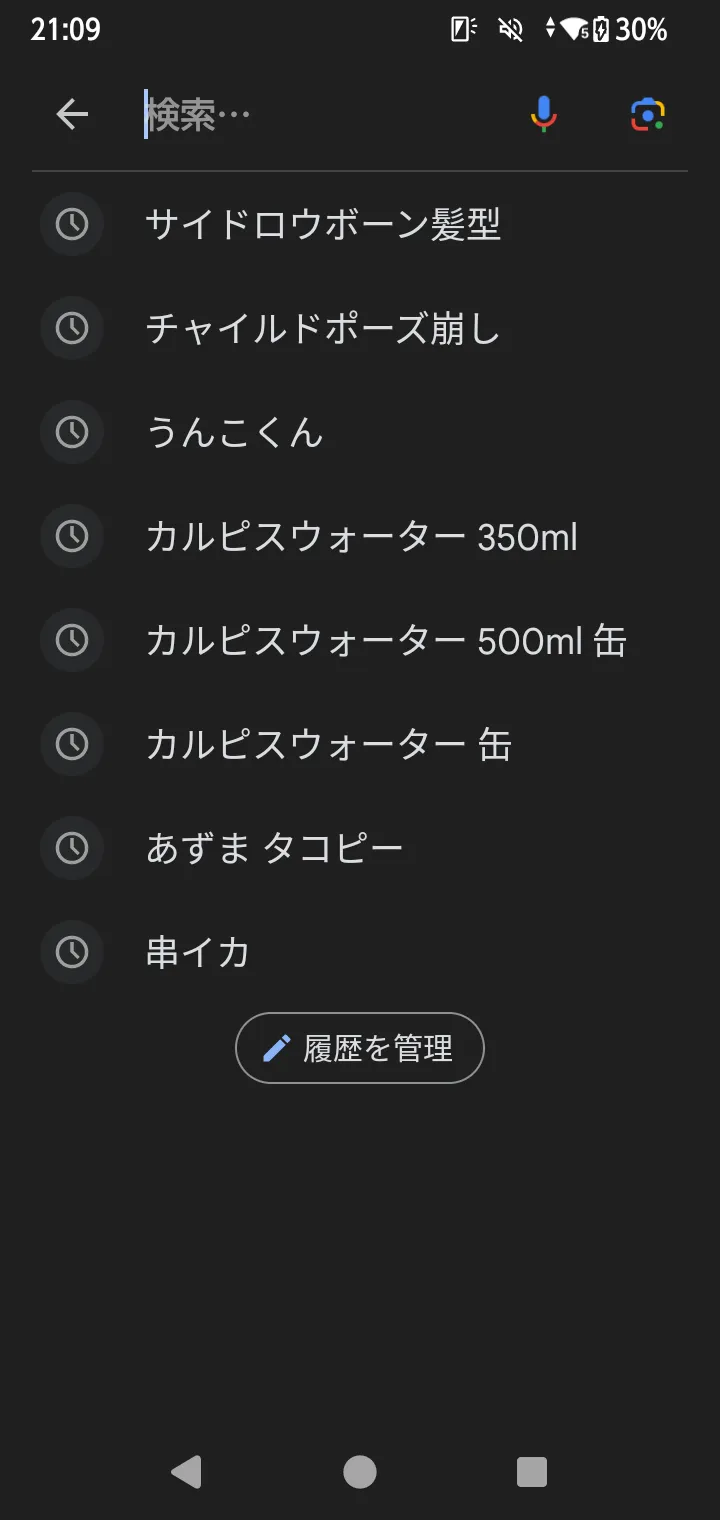Image resolution: width=720 pixels, height=1520 pixels.
Task: Tap the pencil icon in 履歴を管理
Action: (x=276, y=1048)
